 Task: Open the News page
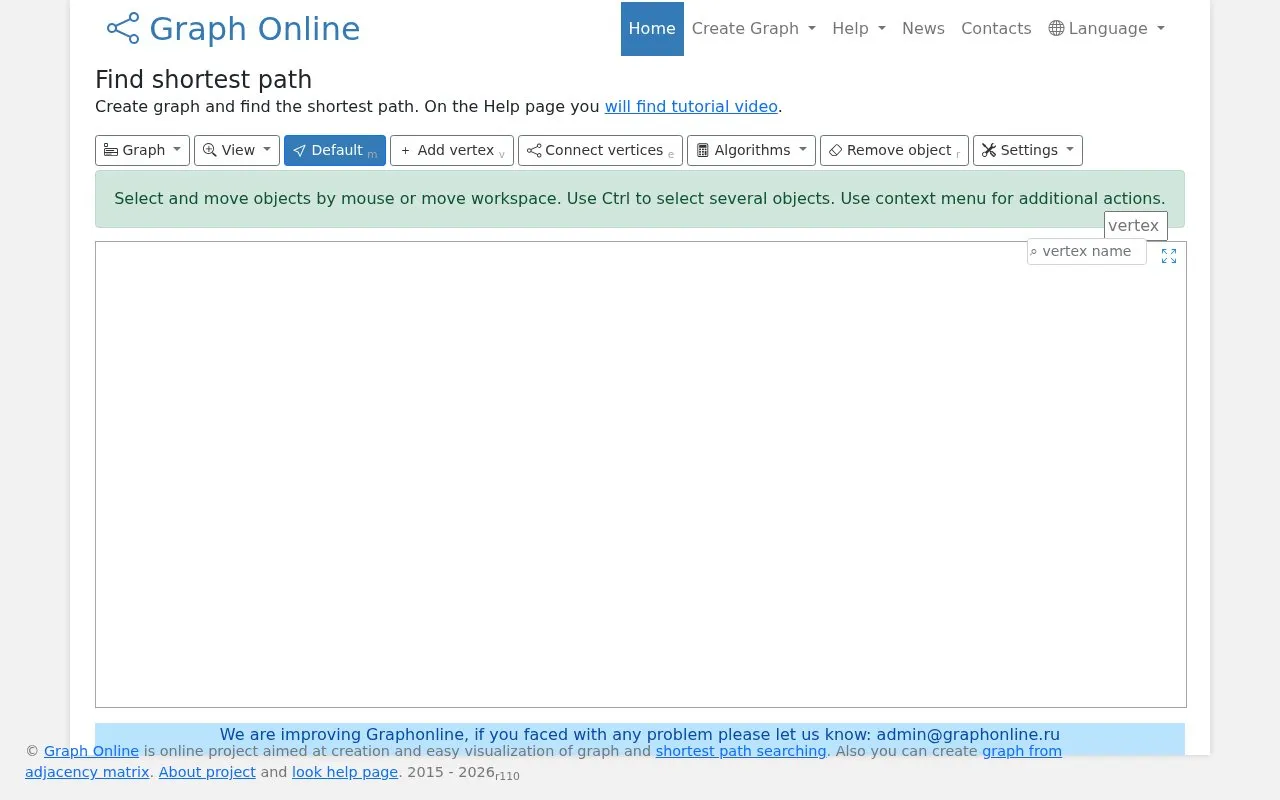tap(923, 29)
